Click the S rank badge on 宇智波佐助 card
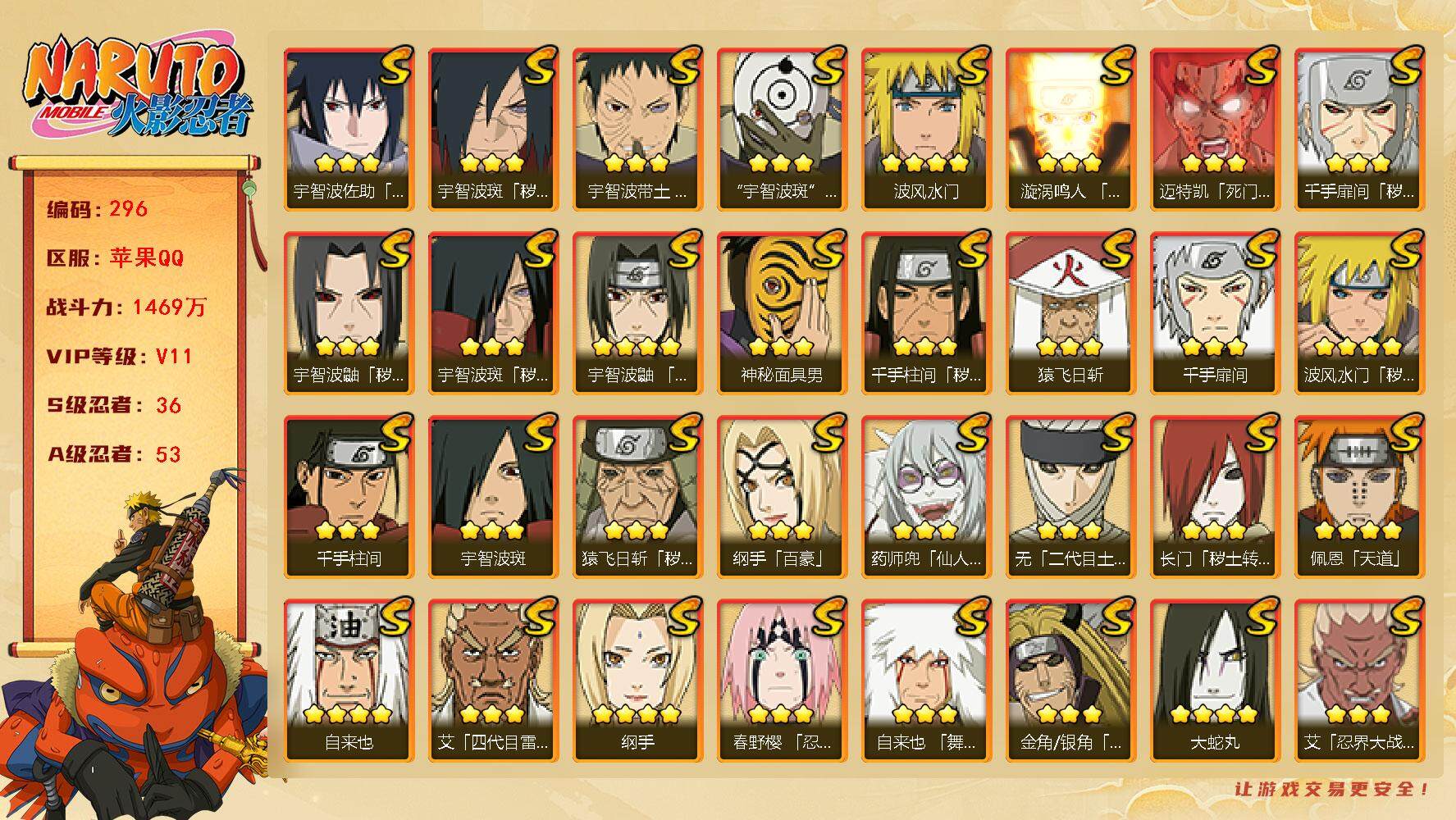This screenshot has width=1456, height=820. pos(395,66)
